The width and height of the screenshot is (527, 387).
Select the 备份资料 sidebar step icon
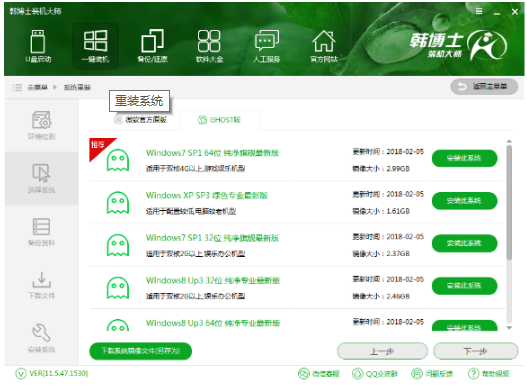41,227
